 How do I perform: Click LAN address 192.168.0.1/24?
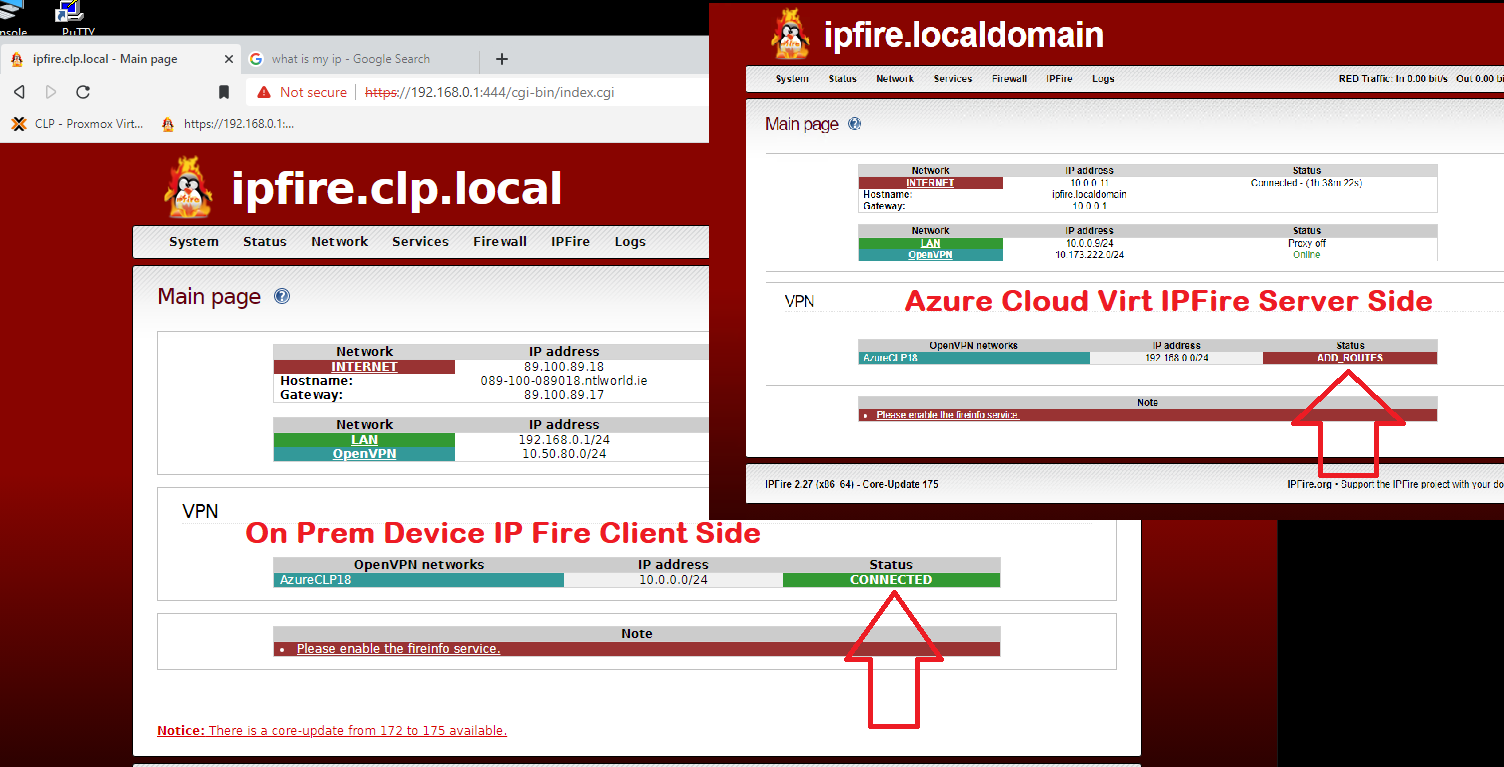click(x=564, y=440)
